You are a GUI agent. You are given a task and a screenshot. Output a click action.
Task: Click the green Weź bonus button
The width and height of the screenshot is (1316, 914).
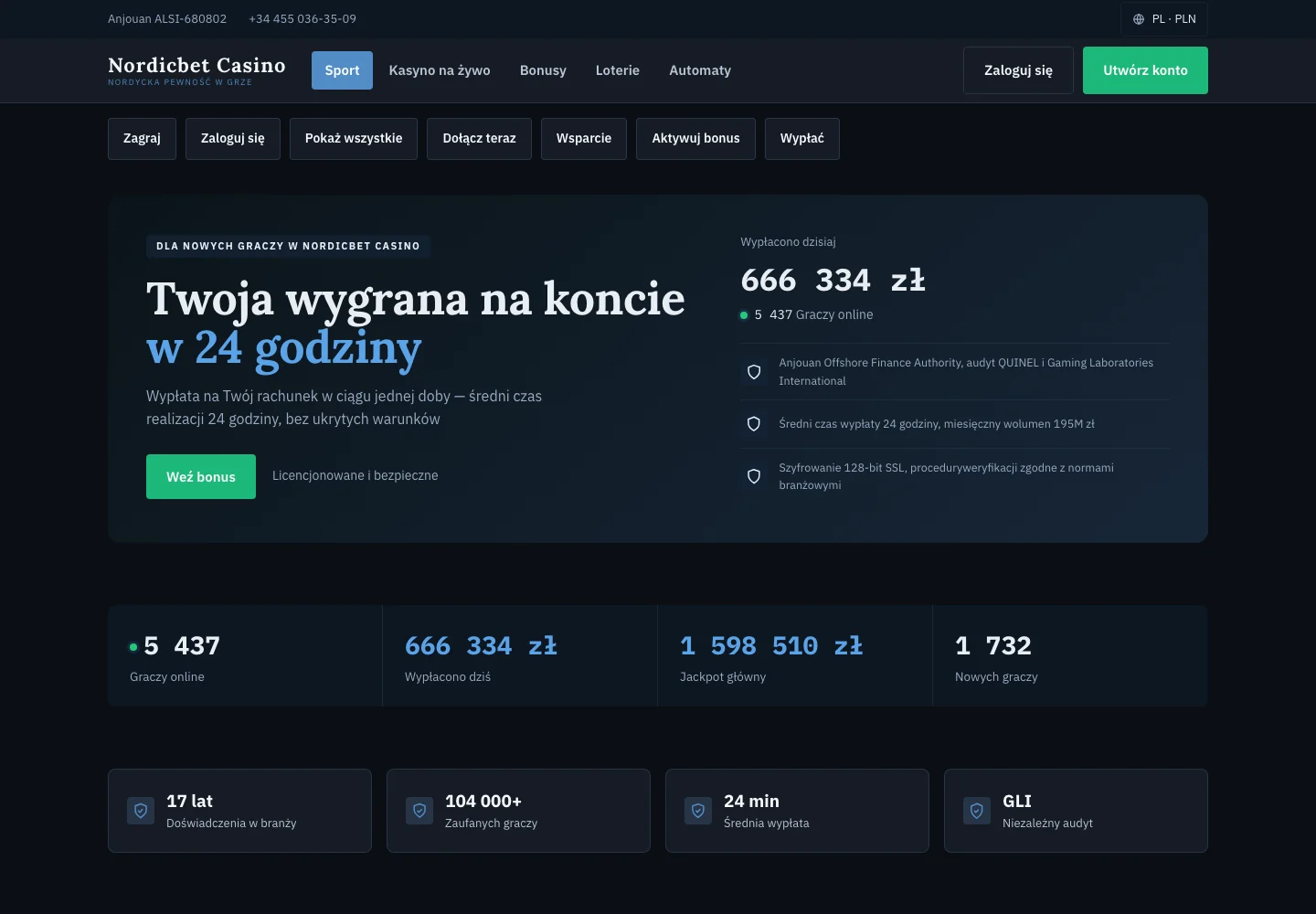click(201, 477)
